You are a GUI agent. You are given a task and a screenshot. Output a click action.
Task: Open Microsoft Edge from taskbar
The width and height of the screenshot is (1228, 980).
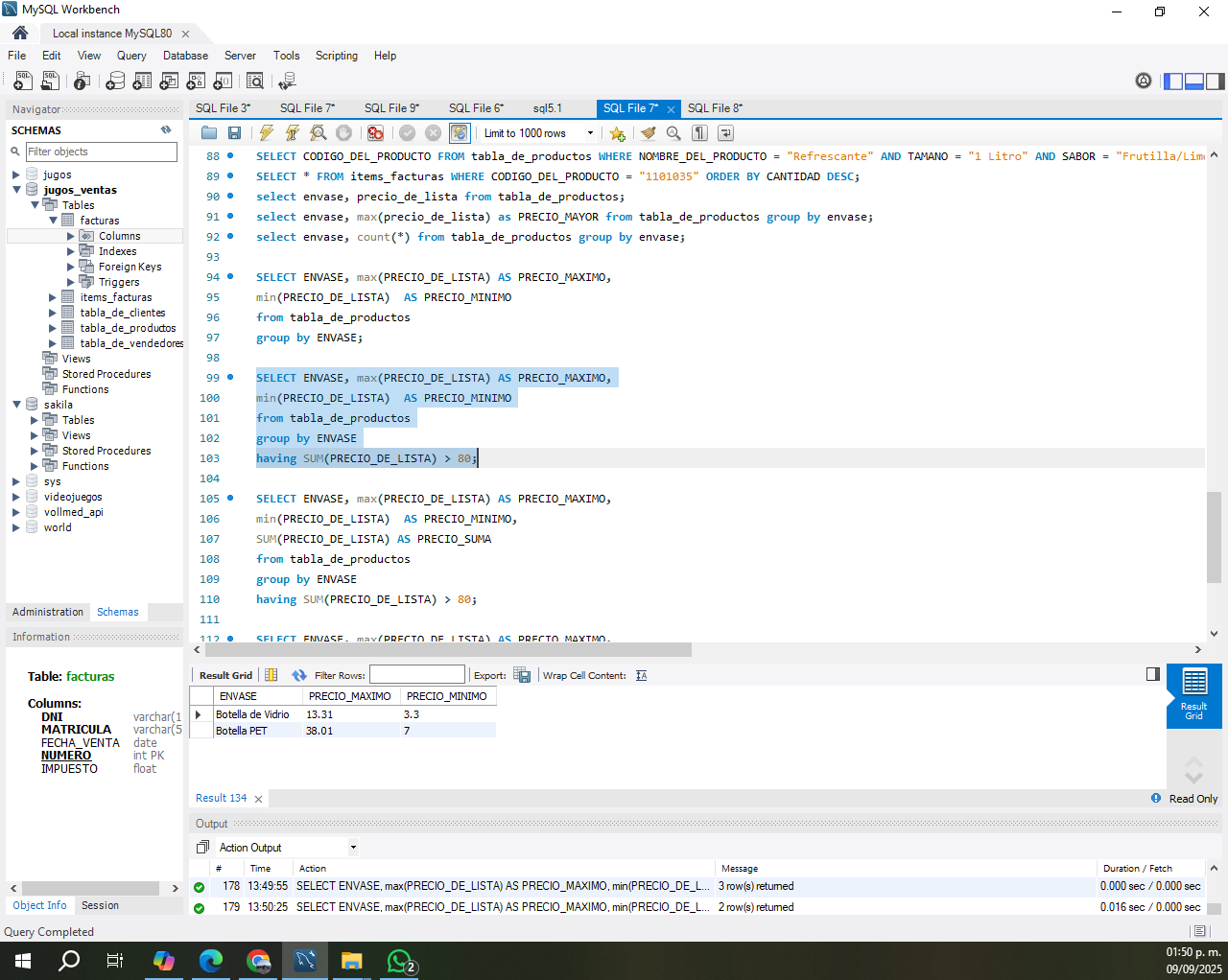[211, 960]
